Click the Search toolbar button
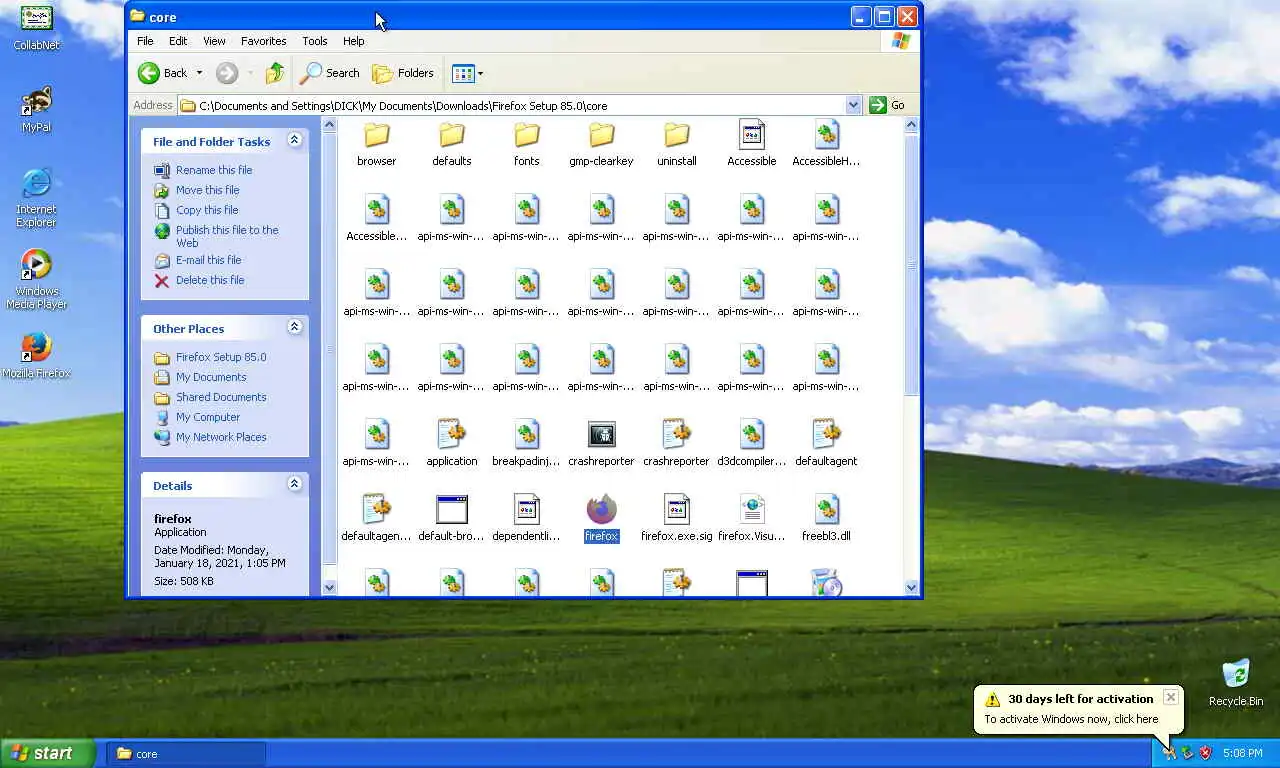Viewport: 1280px width, 768px height. pos(330,73)
